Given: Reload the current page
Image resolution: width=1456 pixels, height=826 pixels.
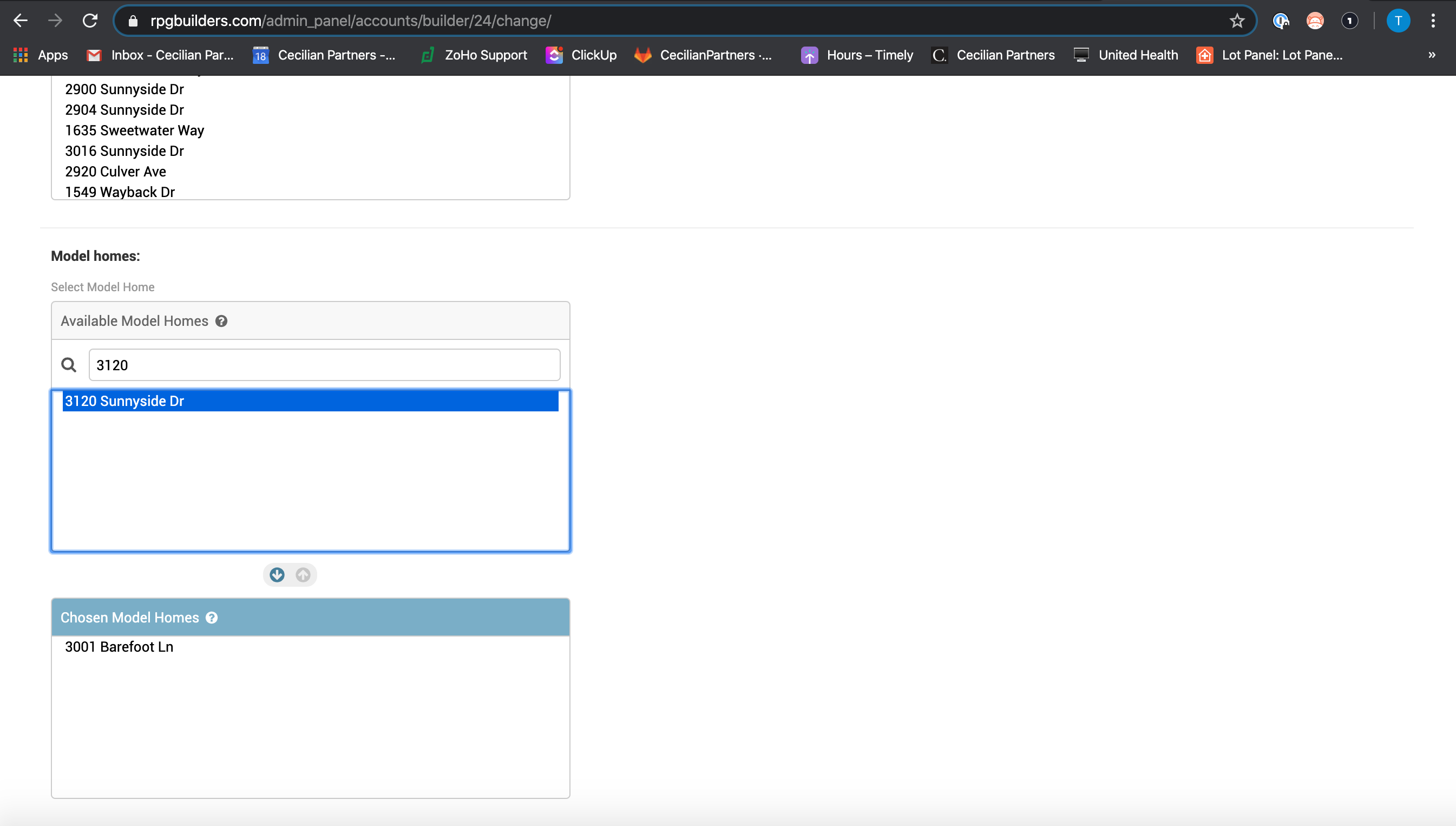Looking at the screenshot, I should point(90,21).
